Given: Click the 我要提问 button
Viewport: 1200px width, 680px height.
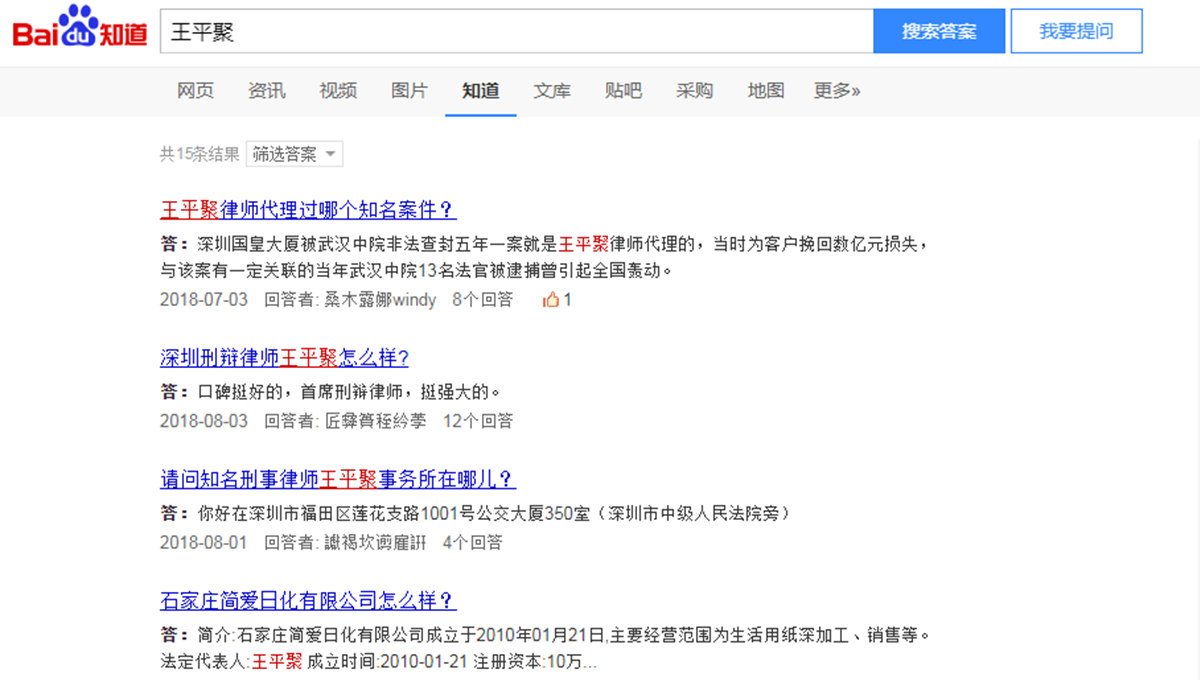Looking at the screenshot, I should pos(1076,31).
